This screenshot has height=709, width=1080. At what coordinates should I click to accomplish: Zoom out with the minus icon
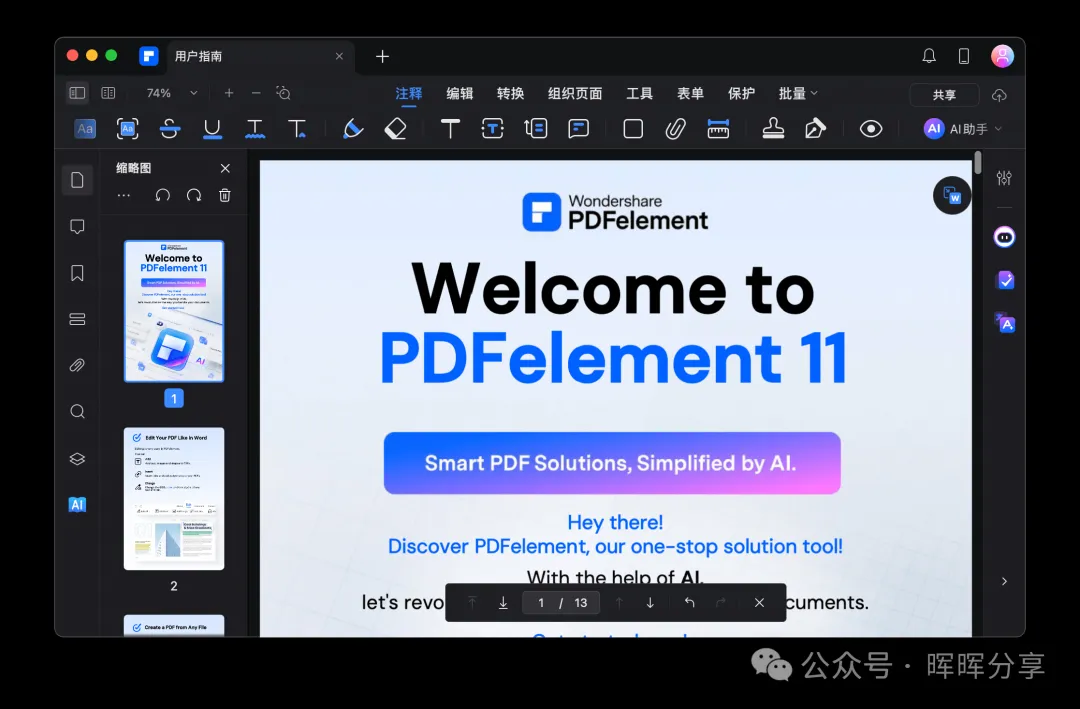pos(256,93)
